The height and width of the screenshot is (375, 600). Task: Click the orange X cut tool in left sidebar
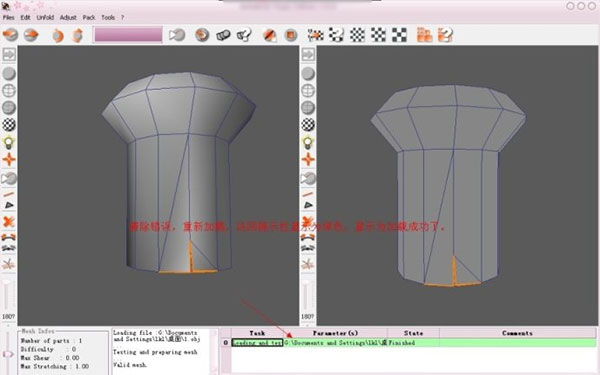click(x=9, y=222)
